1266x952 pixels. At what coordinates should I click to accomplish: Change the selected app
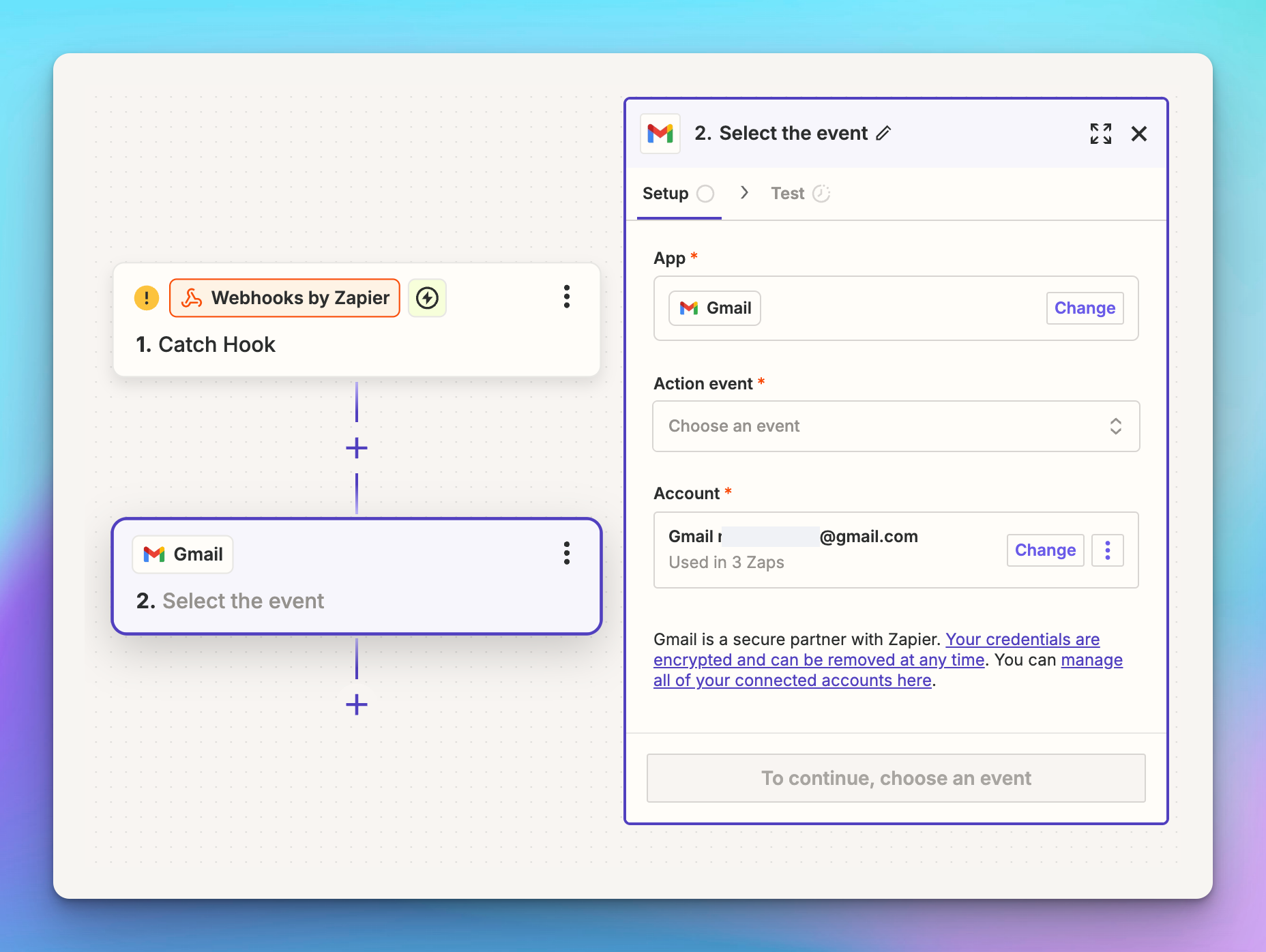(x=1085, y=308)
